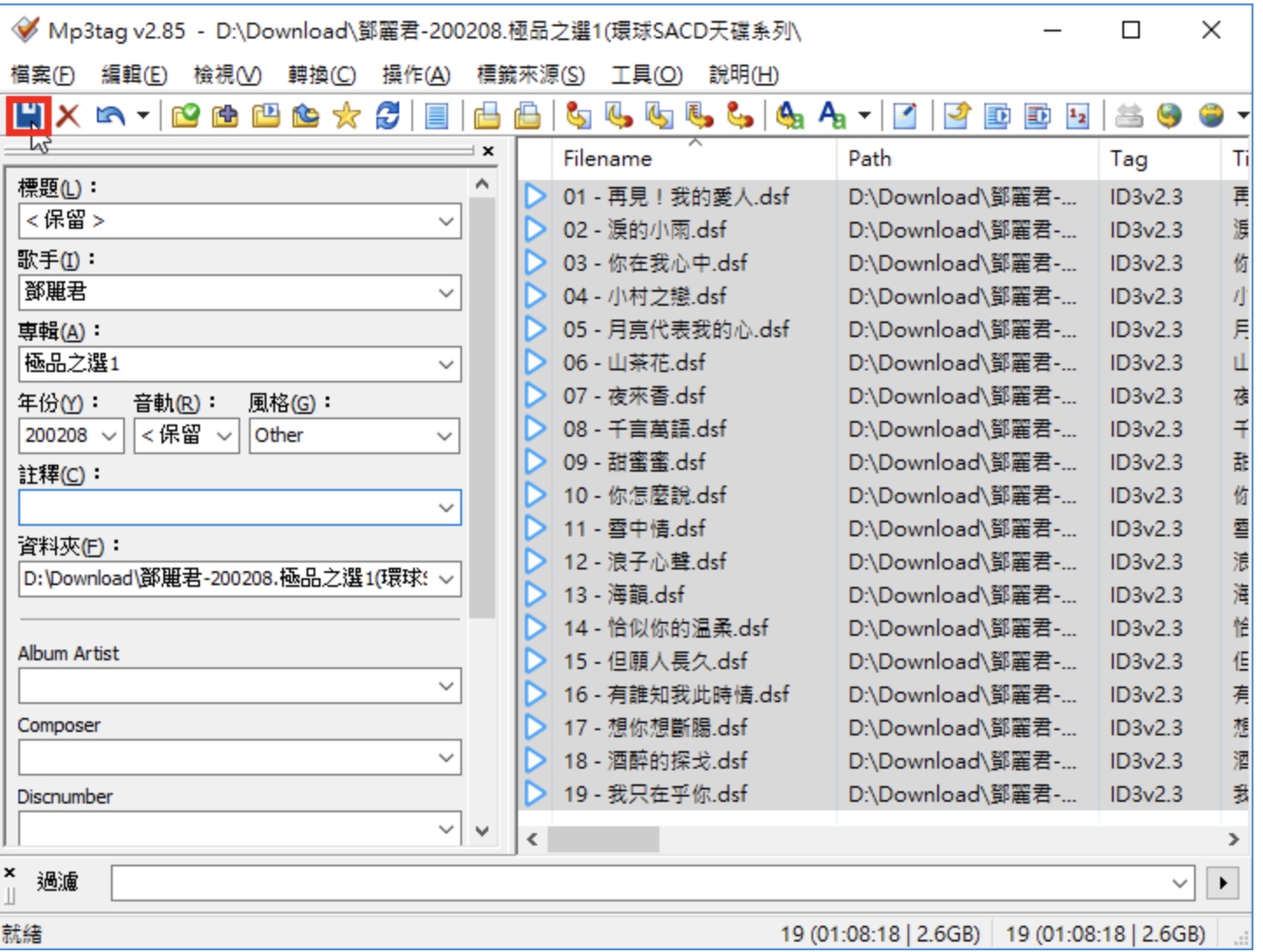Click the filter options arrow button

(x=1223, y=884)
